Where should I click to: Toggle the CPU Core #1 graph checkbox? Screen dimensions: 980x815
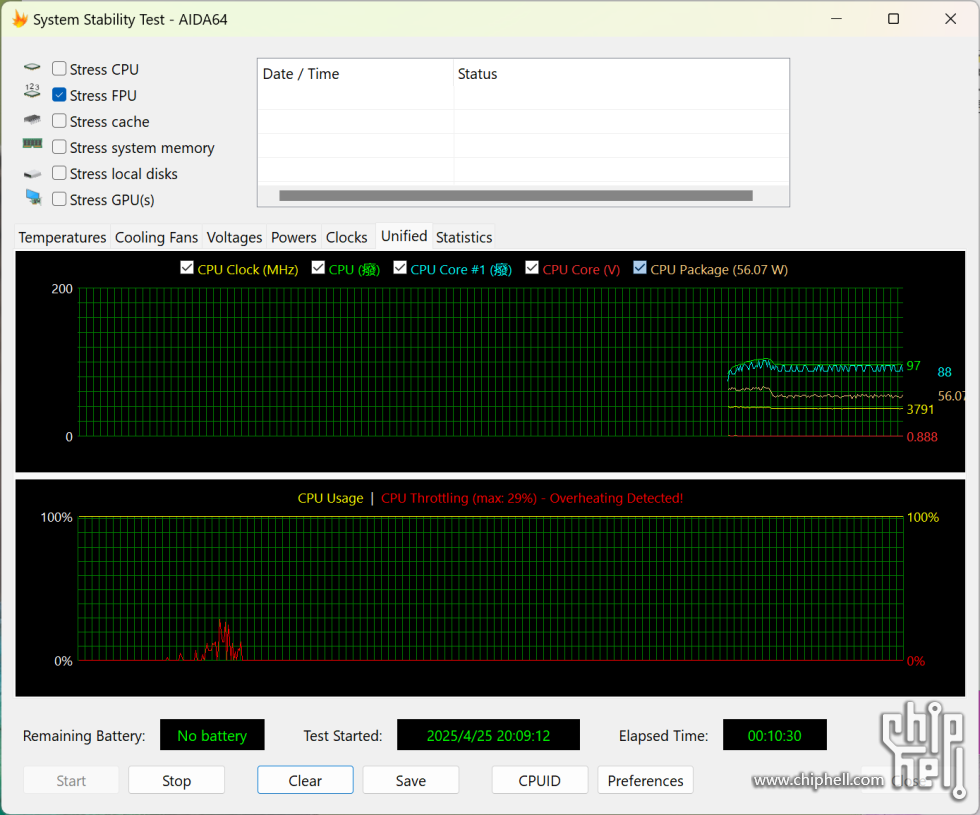(400, 268)
